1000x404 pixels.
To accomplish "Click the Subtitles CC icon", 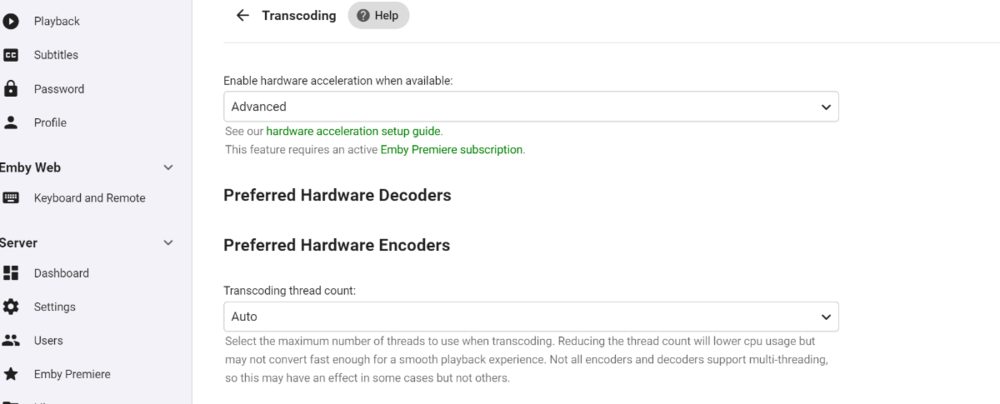I will click(11, 55).
